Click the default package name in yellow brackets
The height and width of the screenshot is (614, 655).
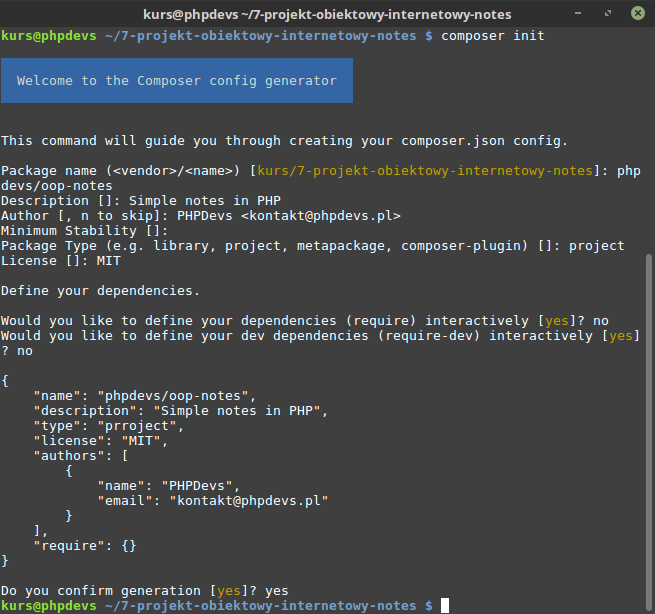click(425, 171)
